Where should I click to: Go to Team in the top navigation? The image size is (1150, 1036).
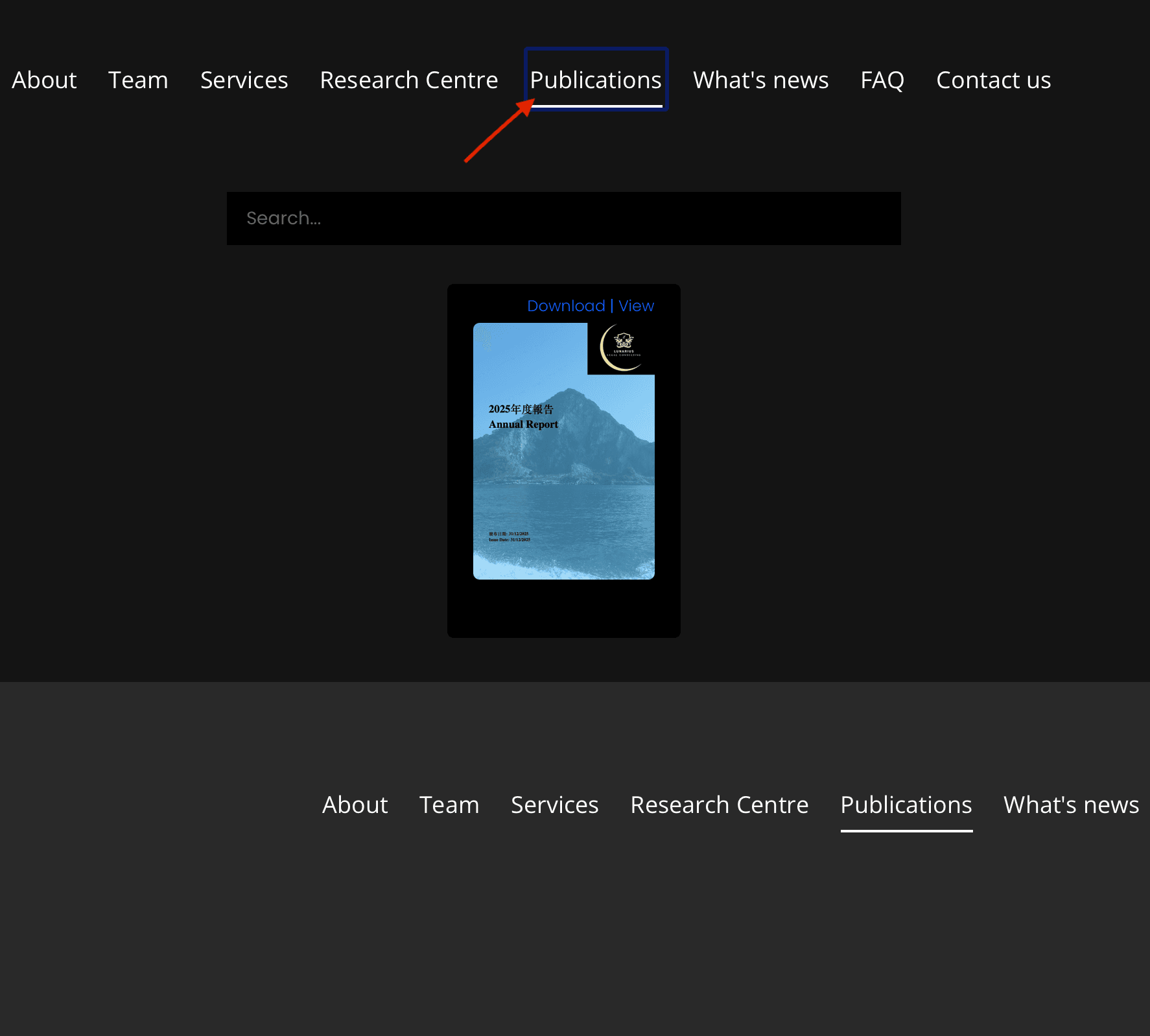click(x=138, y=80)
